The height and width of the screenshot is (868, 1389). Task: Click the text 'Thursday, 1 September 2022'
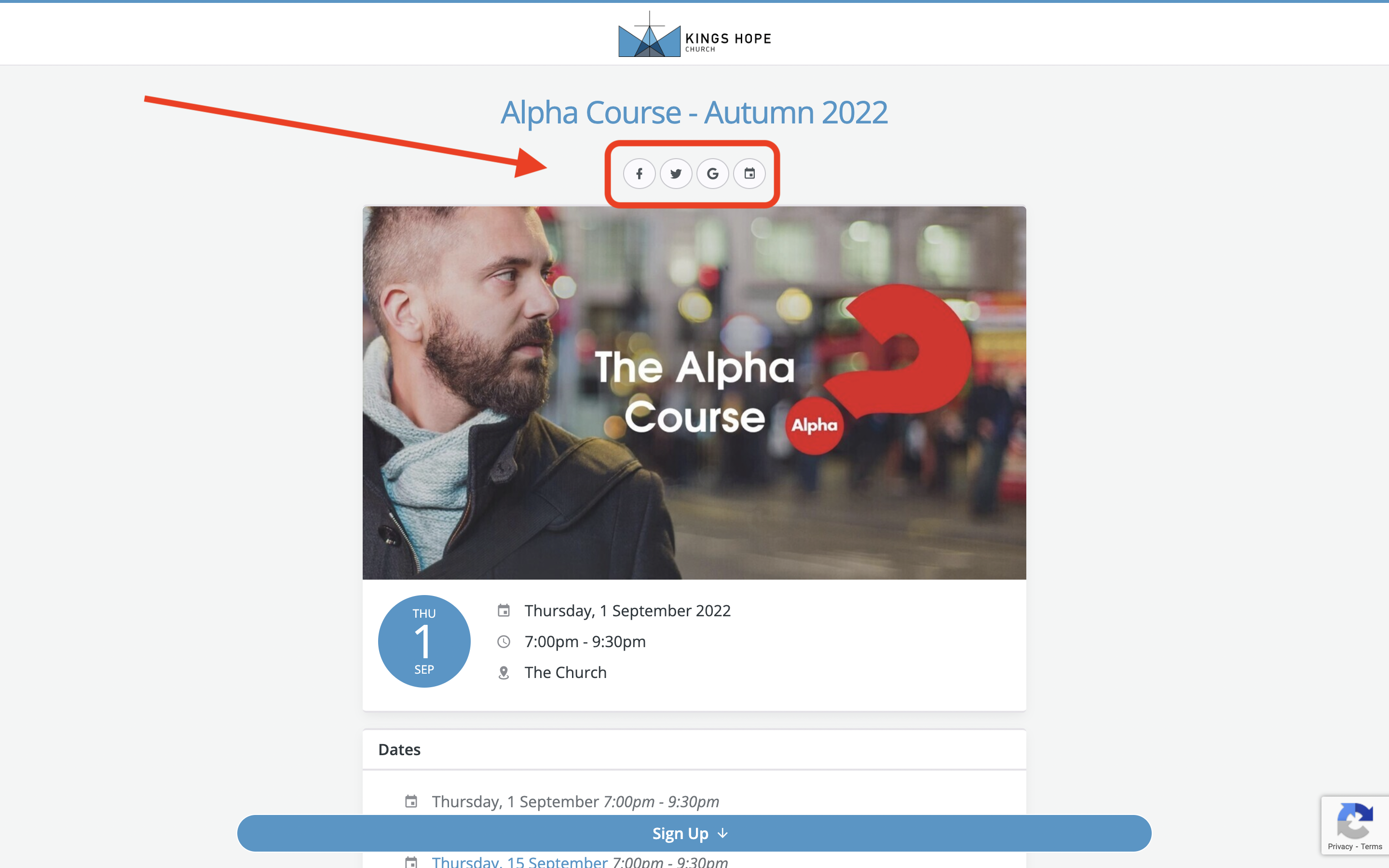click(x=627, y=610)
